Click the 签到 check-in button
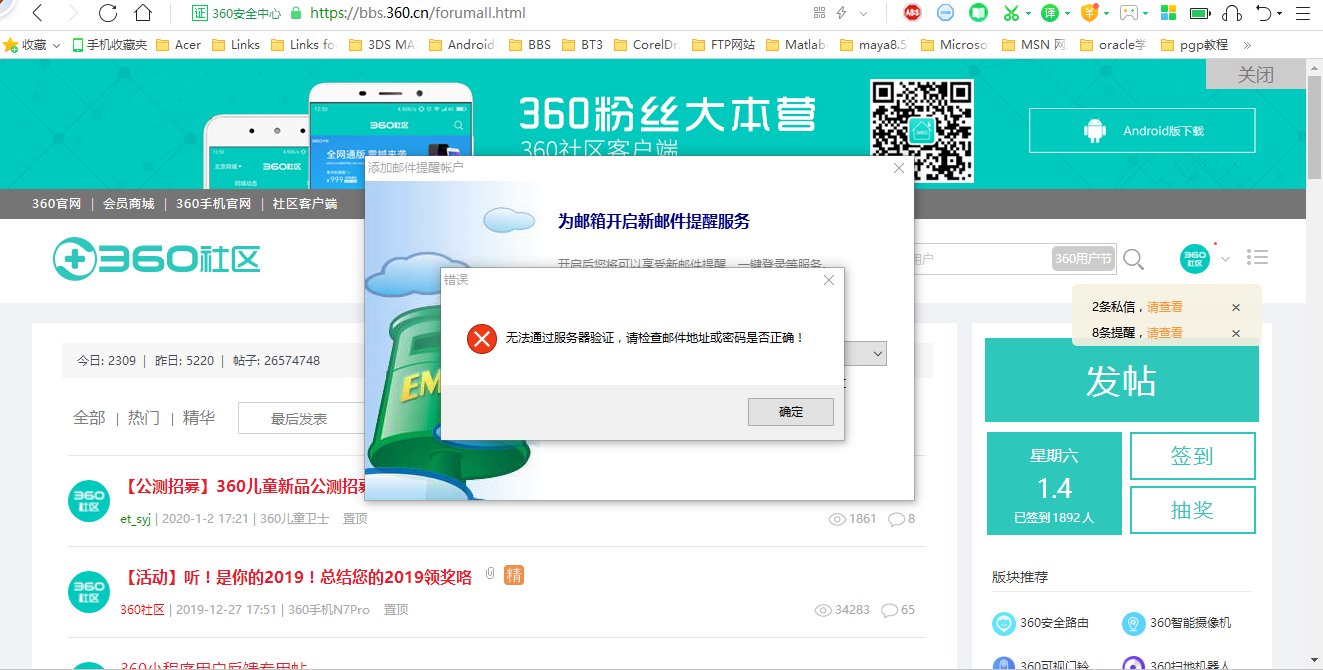1323x670 pixels. coord(1192,456)
